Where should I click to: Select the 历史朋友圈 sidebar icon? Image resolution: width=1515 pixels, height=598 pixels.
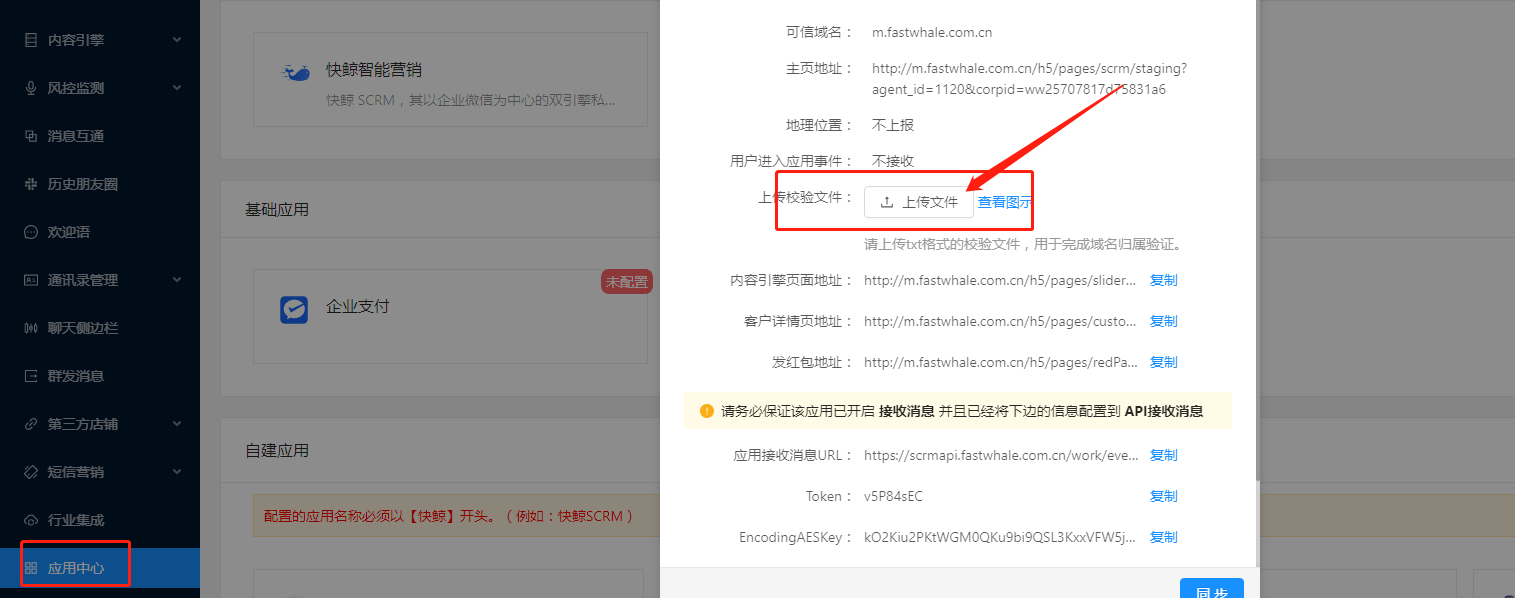tap(30, 184)
